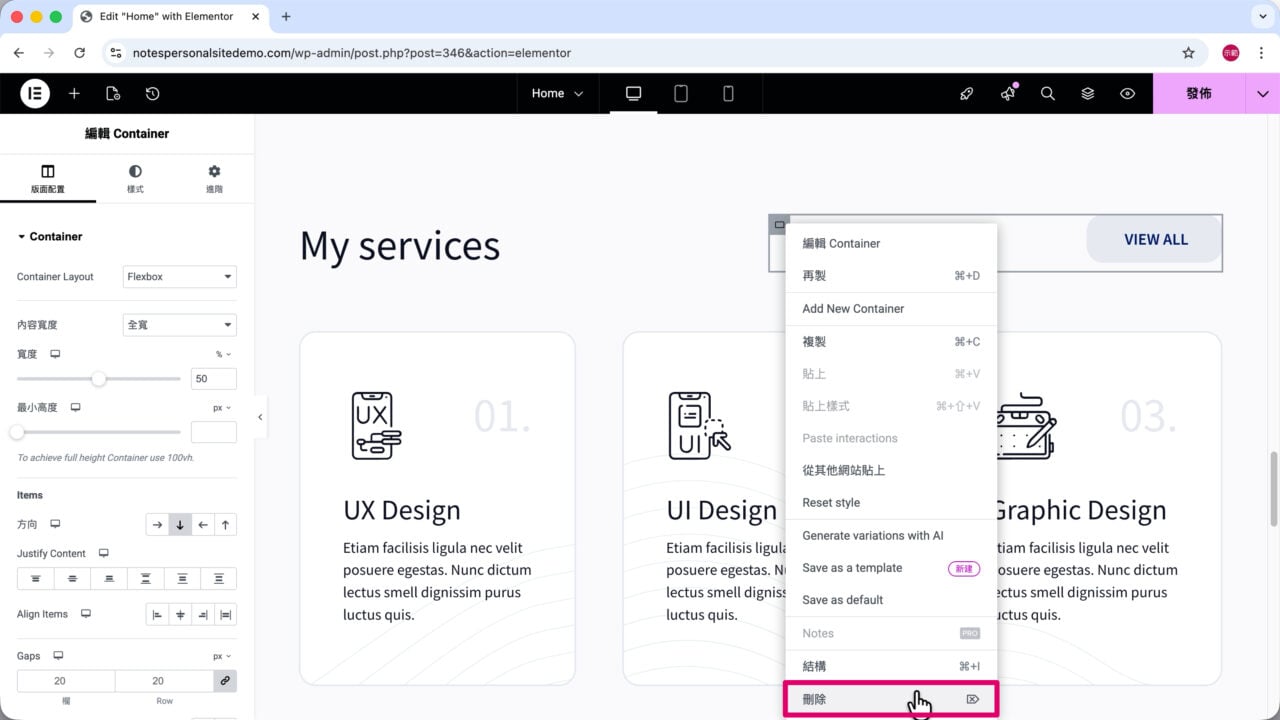Open the content width dropdown
Image resolution: width=1280 pixels, height=720 pixels.
pyautogui.click(x=180, y=325)
